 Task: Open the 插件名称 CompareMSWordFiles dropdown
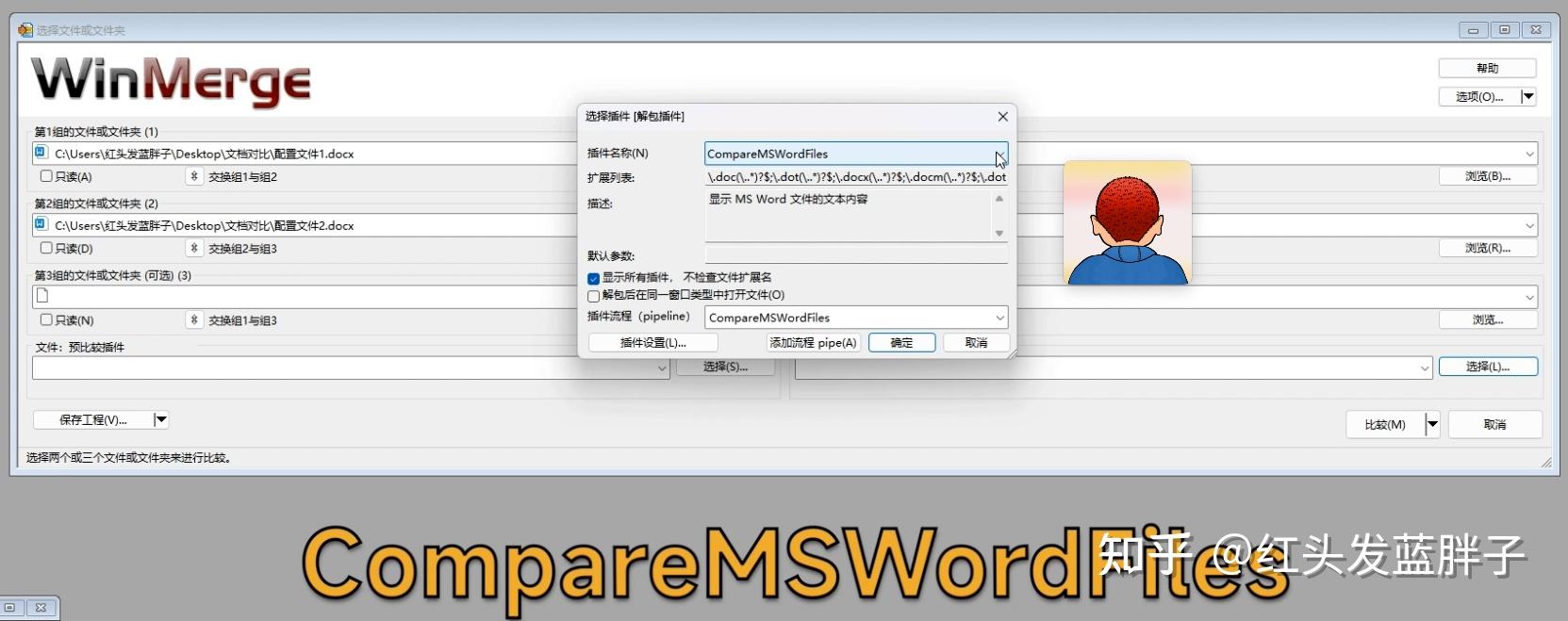[x=999, y=154]
